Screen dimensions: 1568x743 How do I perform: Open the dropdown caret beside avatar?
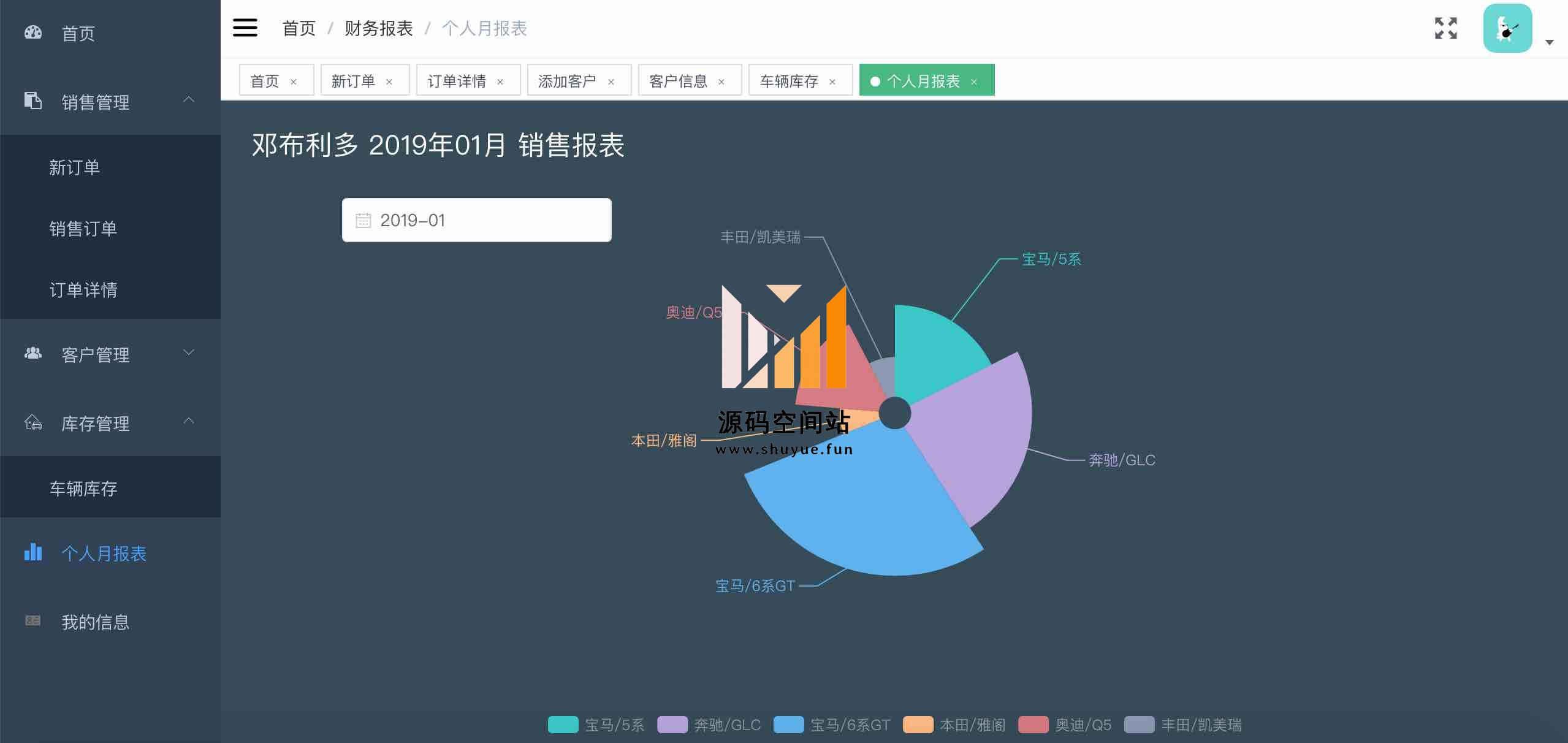(x=1549, y=42)
